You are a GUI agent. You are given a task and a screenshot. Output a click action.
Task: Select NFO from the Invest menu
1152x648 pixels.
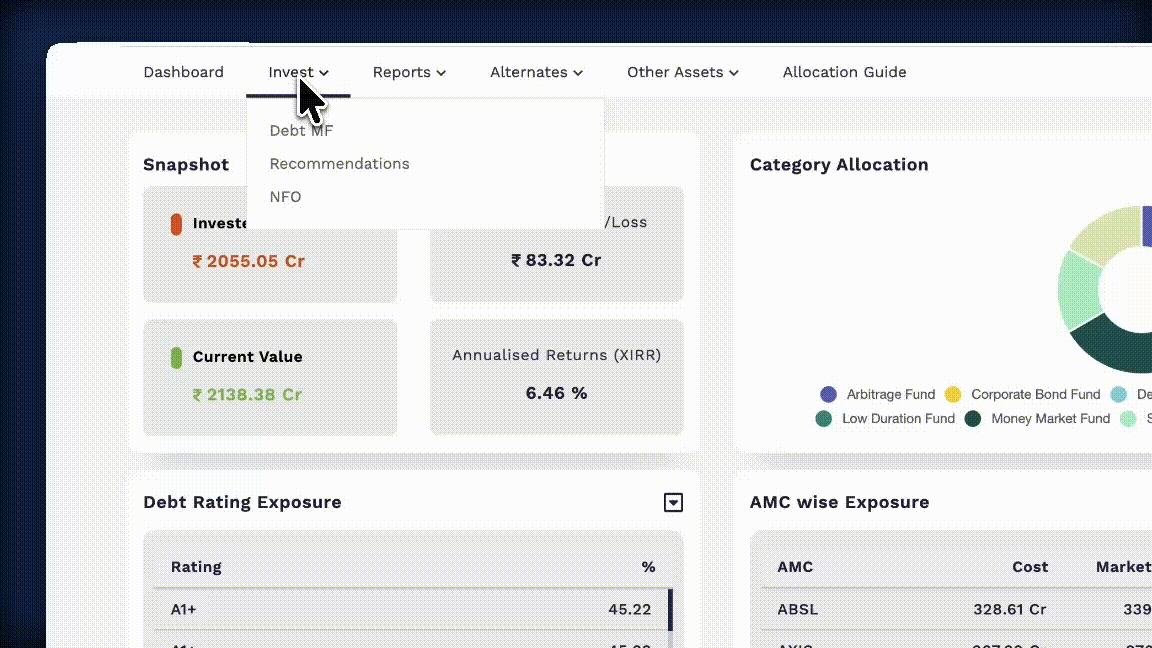[x=285, y=197]
